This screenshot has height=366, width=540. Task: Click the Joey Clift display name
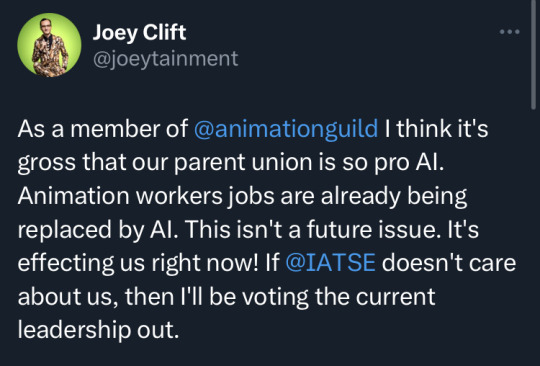[139, 33]
